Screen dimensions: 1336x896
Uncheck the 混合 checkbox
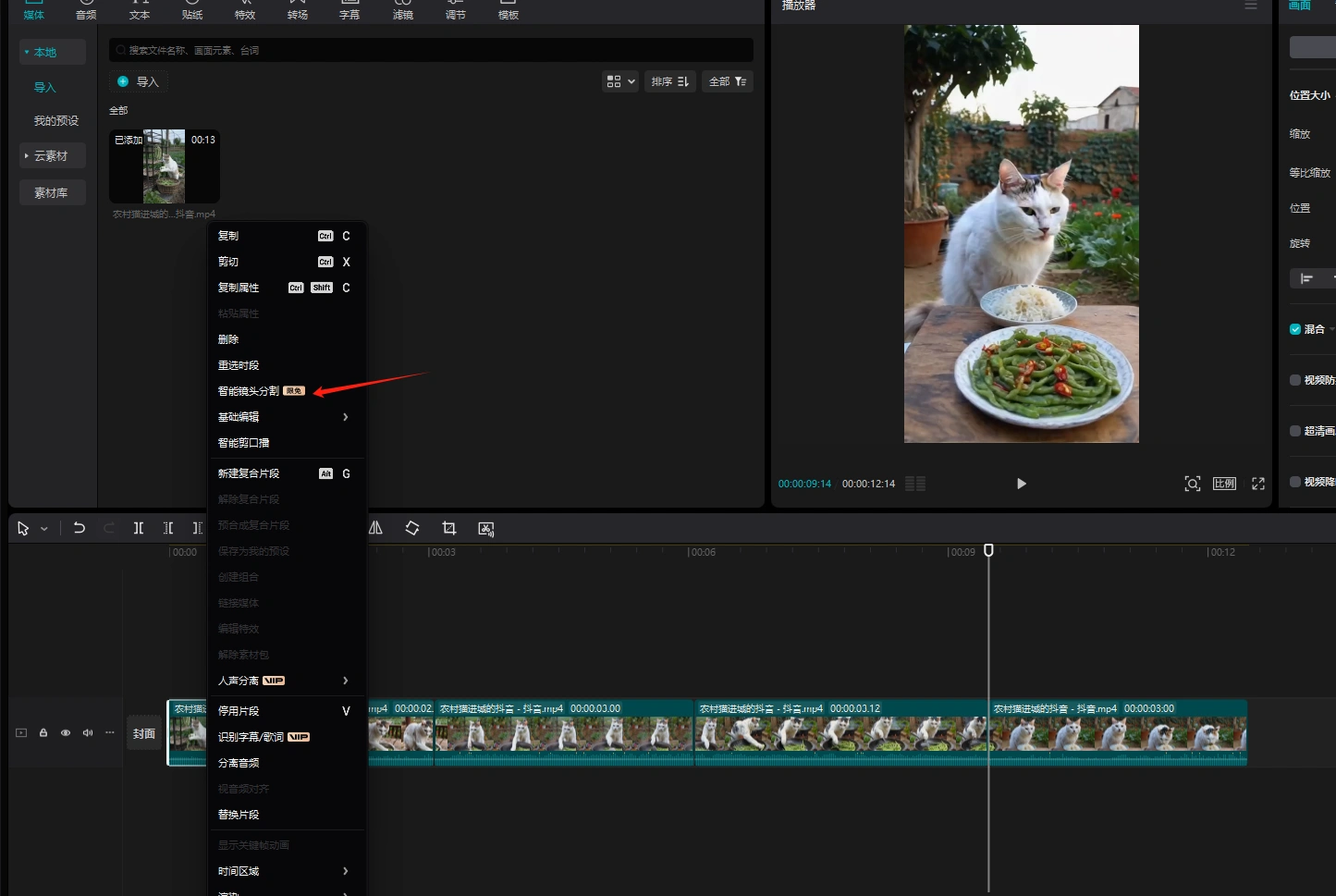(x=1295, y=329)
